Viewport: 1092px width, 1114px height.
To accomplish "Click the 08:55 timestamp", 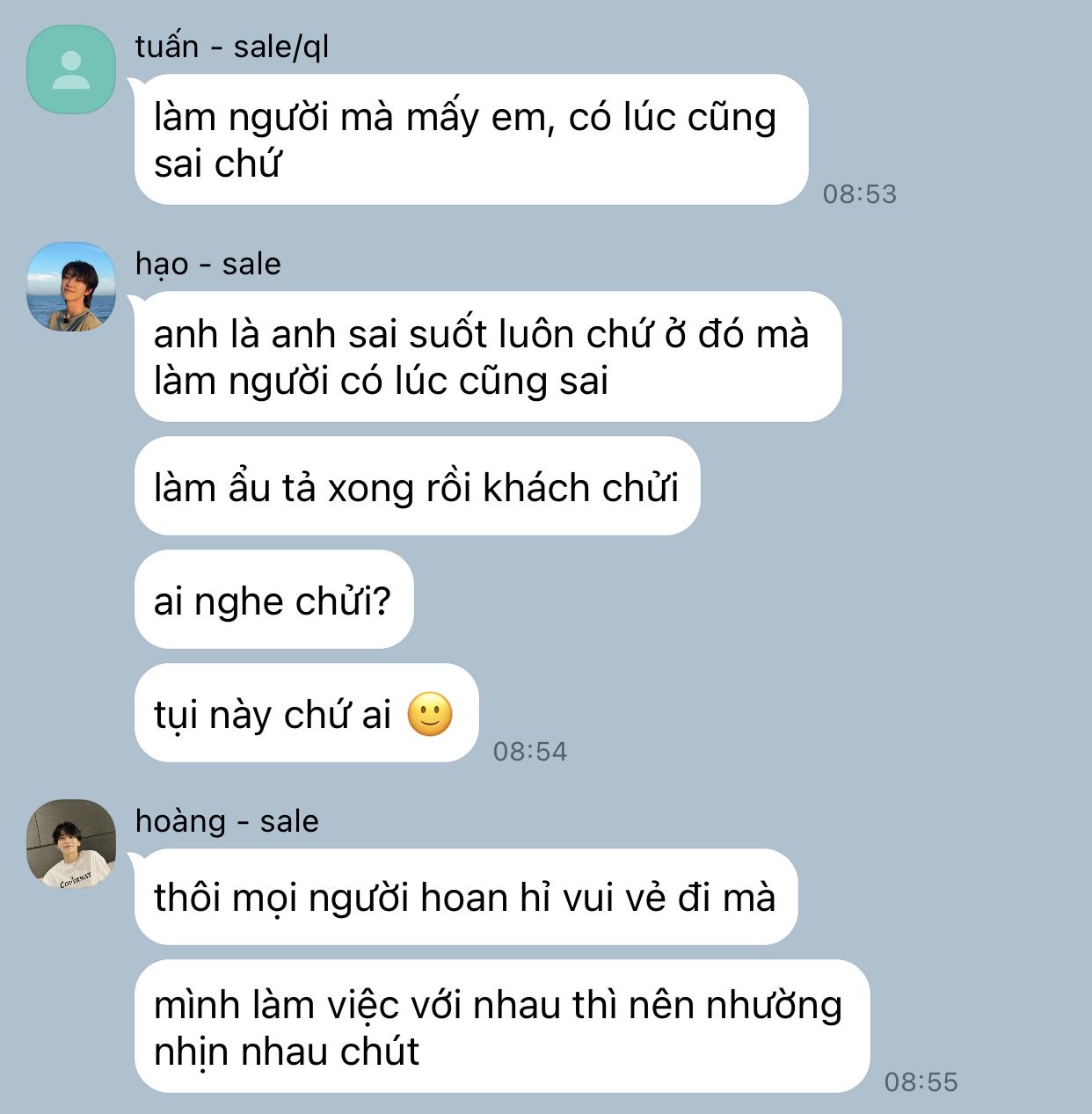I will tap(921, 1081).
